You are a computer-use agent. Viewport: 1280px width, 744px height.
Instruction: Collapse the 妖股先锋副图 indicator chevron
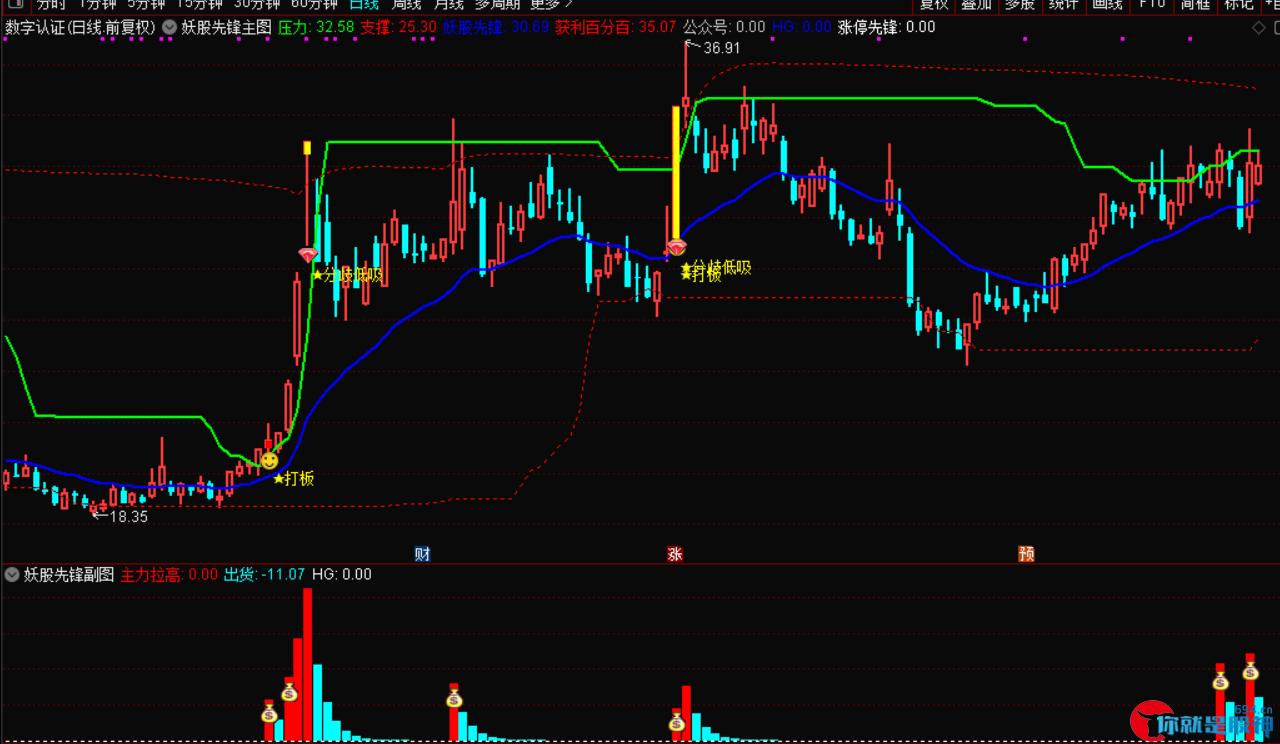pos(12,574)
